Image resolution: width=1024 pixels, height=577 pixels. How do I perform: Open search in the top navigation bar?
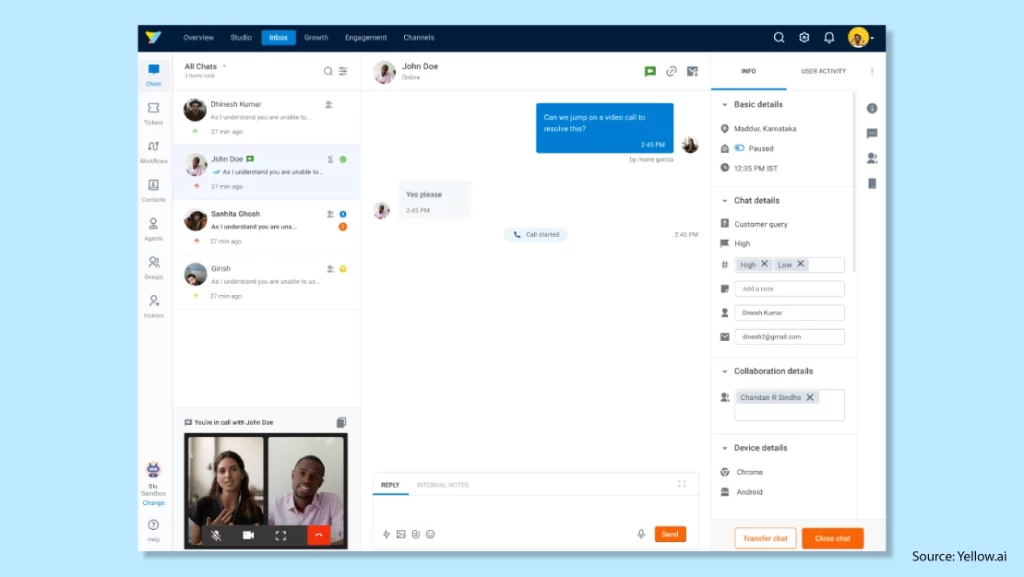pos(779,37)
